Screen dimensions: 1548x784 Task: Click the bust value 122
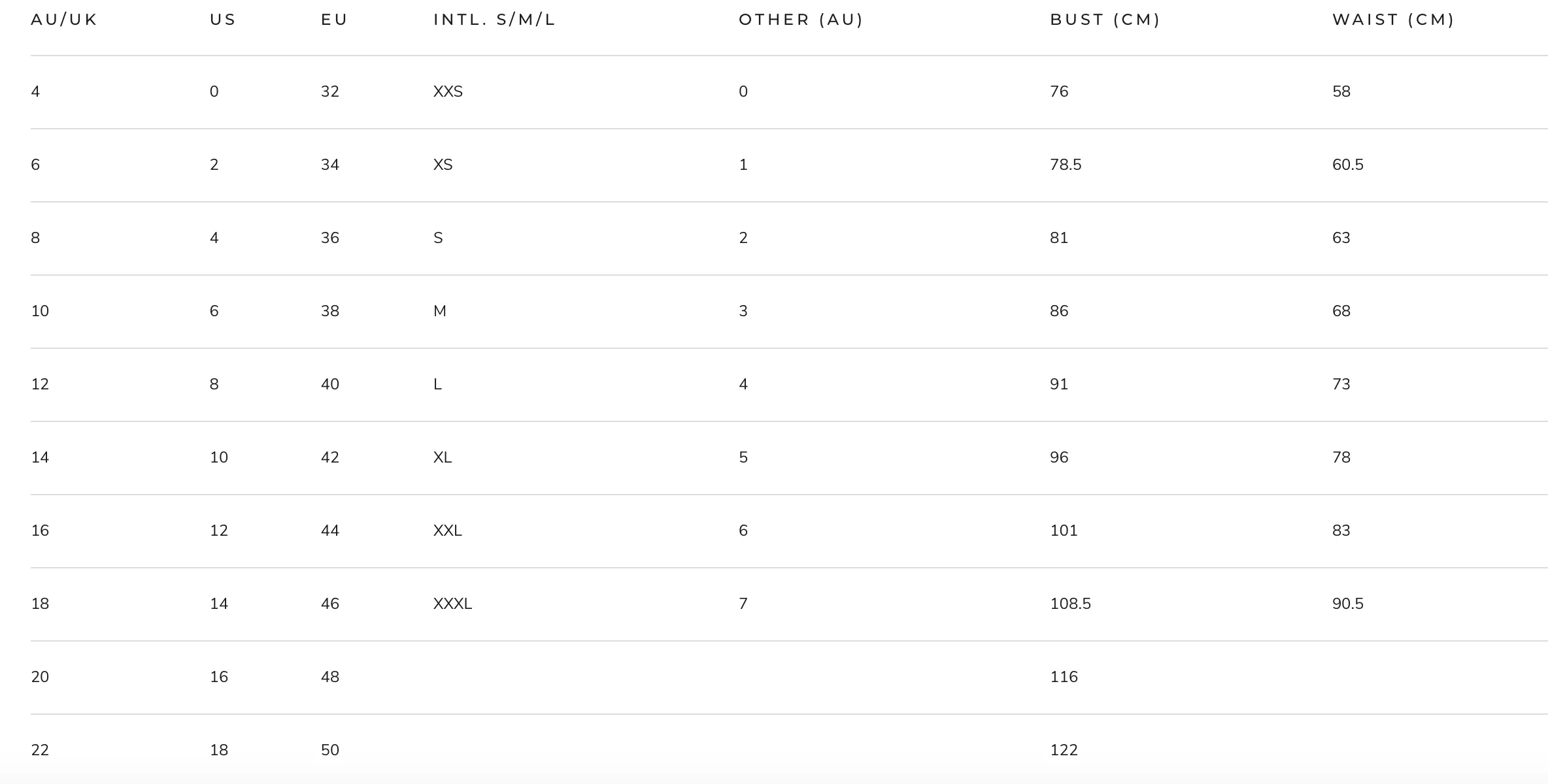(1064, 750)
